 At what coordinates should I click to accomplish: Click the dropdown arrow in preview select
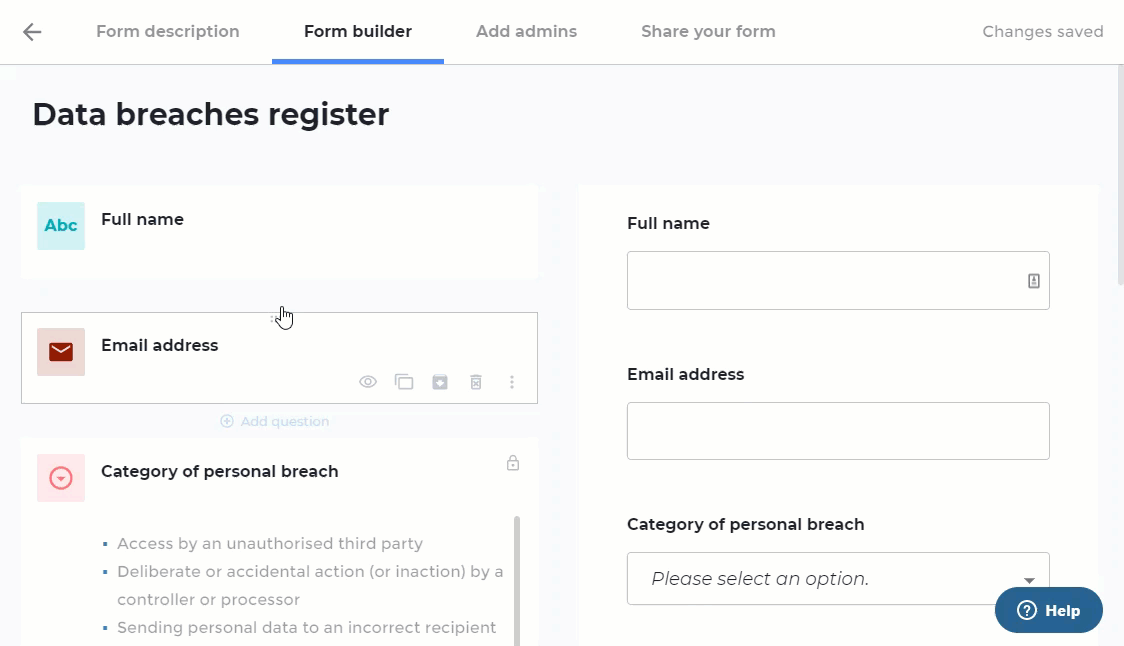pyautogui.click(x=1029, y=580)
